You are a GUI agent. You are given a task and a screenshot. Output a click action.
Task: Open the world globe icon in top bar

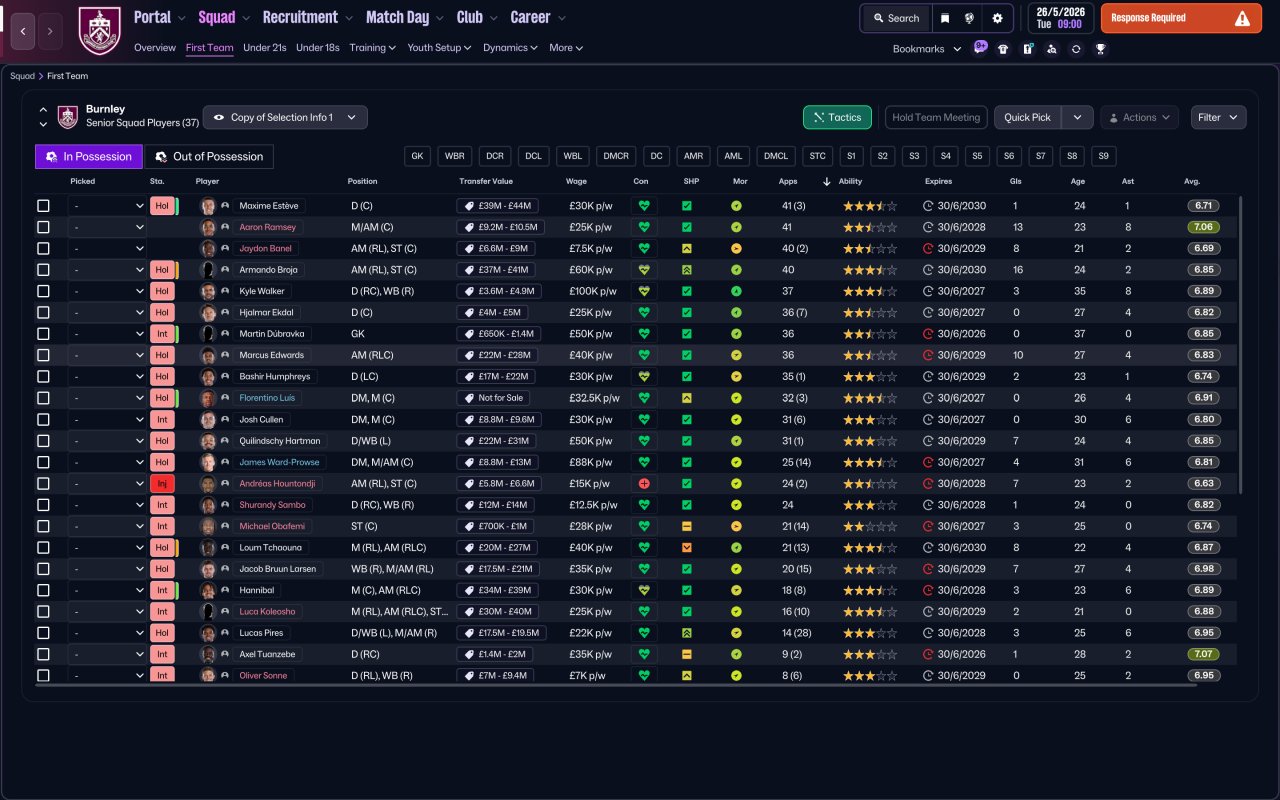click(969, 18)
